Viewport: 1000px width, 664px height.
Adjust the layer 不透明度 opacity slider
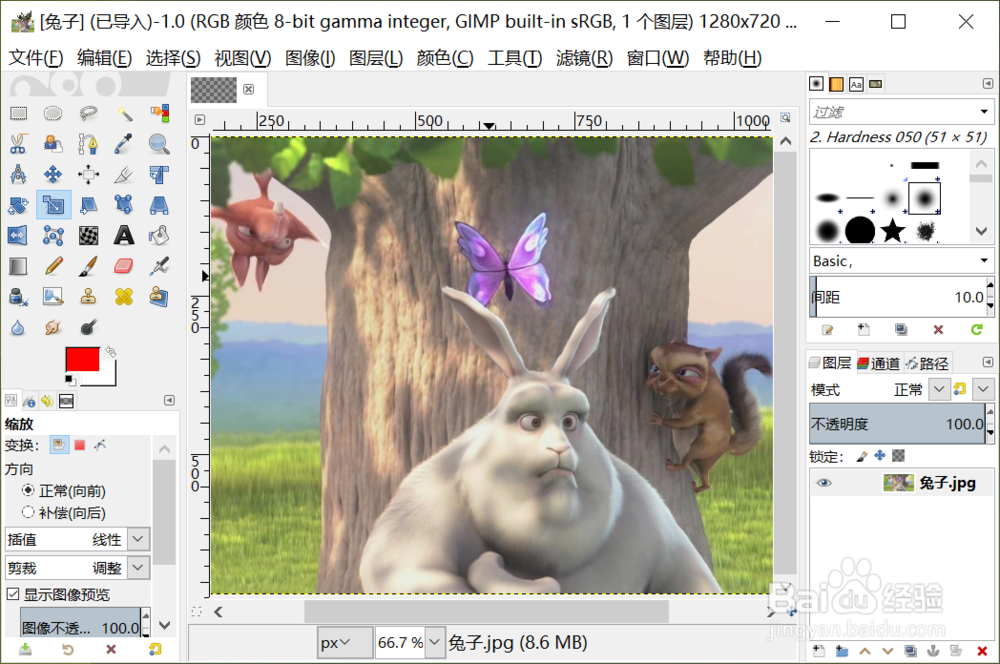tap(897, 424)
